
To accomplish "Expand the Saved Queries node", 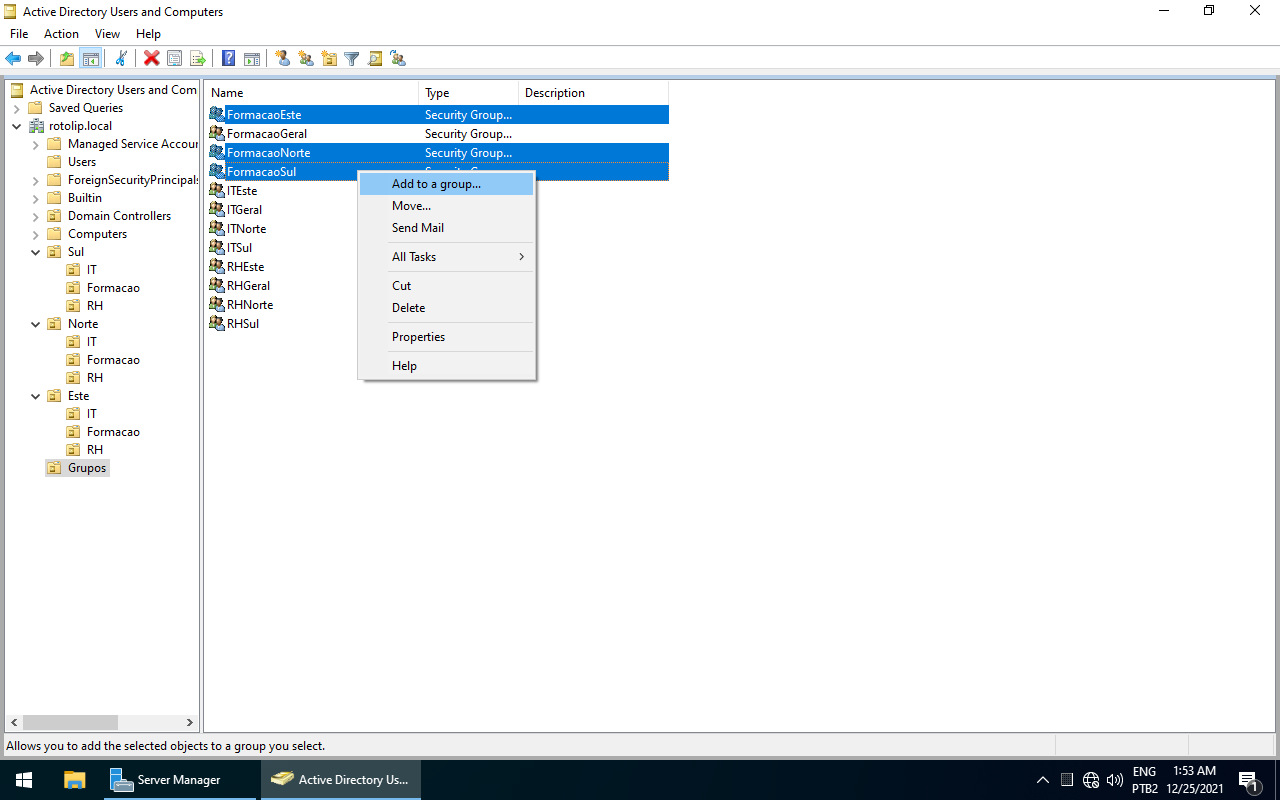I will pyautogui.click(x=17, y=108).
